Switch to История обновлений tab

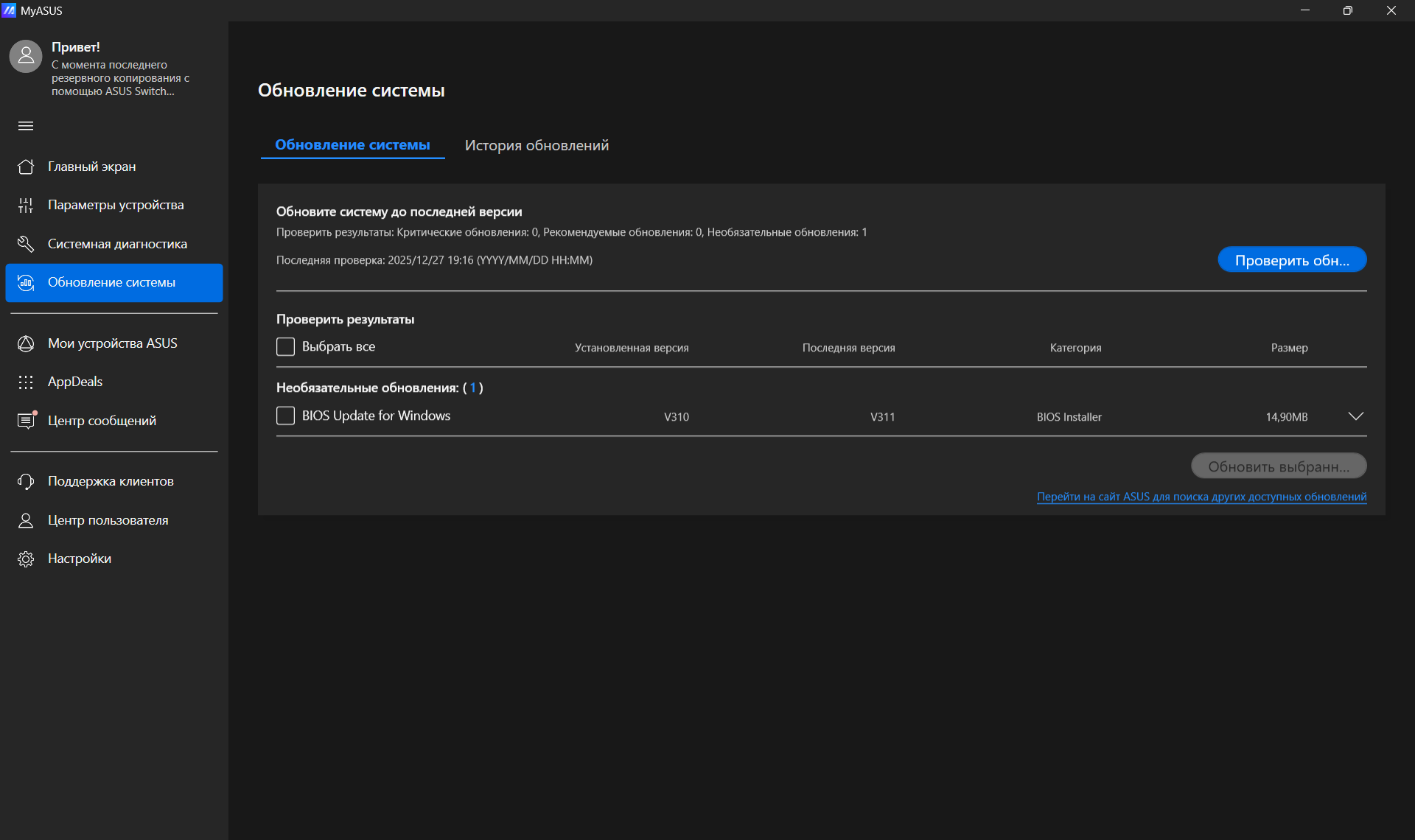537,145
